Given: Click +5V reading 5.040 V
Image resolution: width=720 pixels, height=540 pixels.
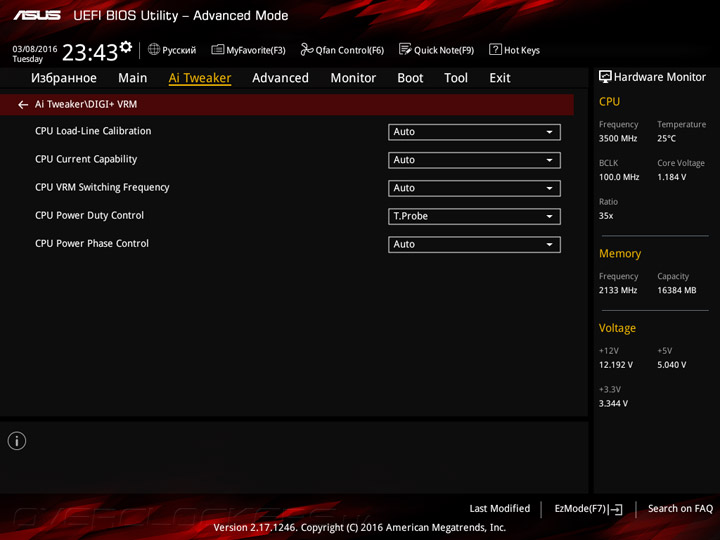Looking at the screenshot, I should coord(672,365).
